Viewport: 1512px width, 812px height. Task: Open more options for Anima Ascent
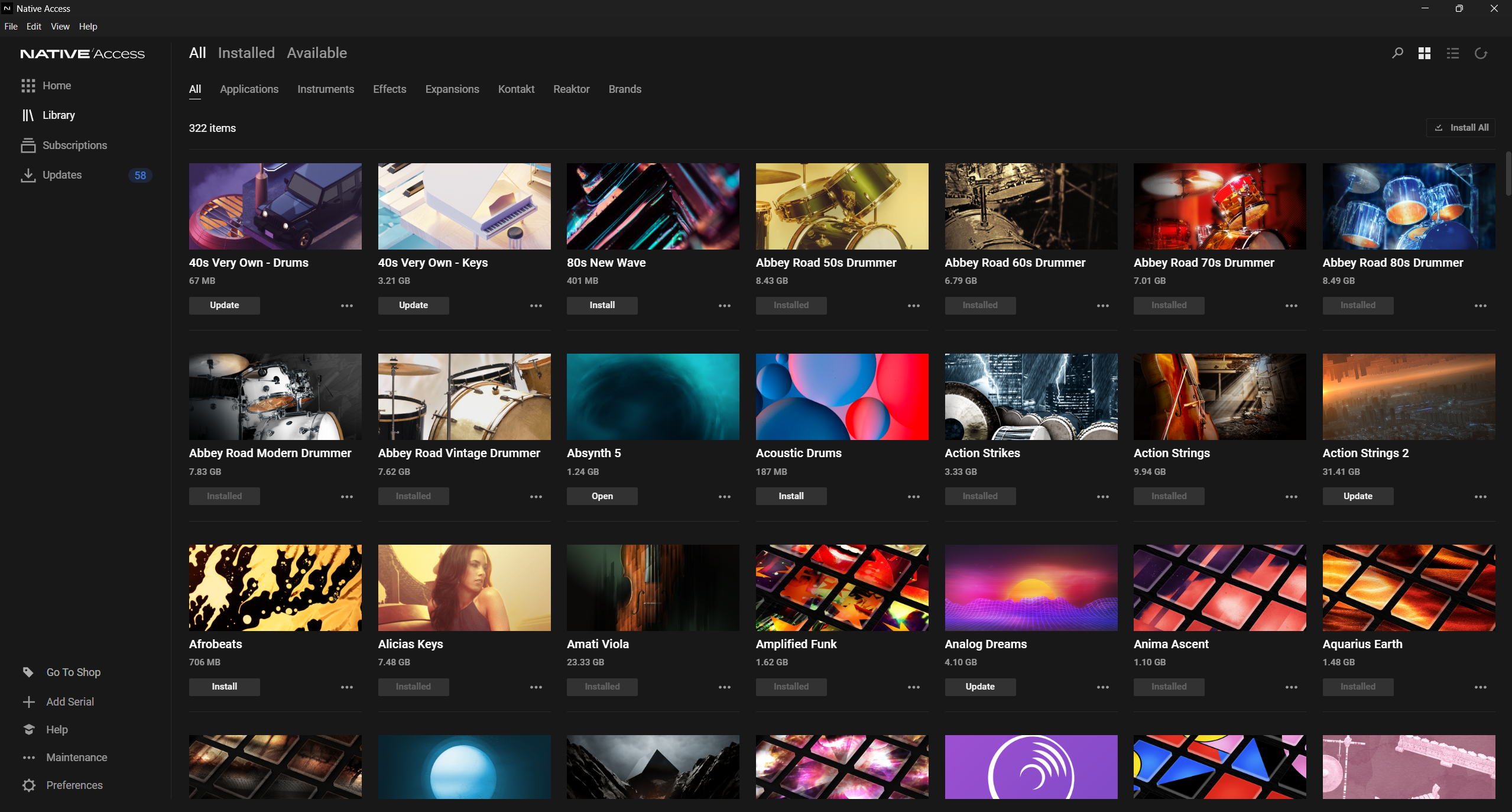coord(1292,687)
